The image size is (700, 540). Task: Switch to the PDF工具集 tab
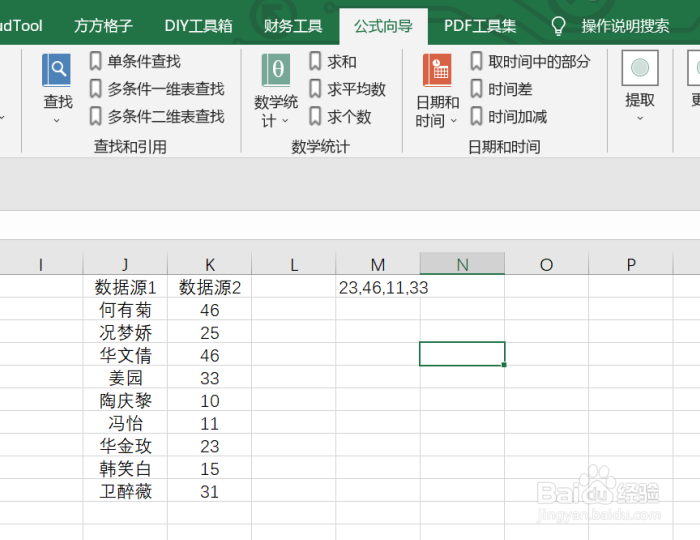480,26
